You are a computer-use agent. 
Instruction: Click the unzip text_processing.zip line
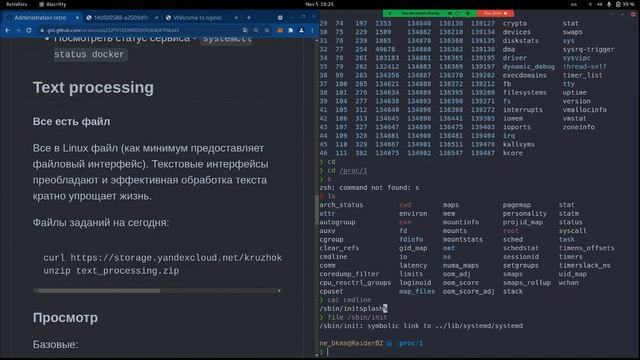(x=111, y=271)
